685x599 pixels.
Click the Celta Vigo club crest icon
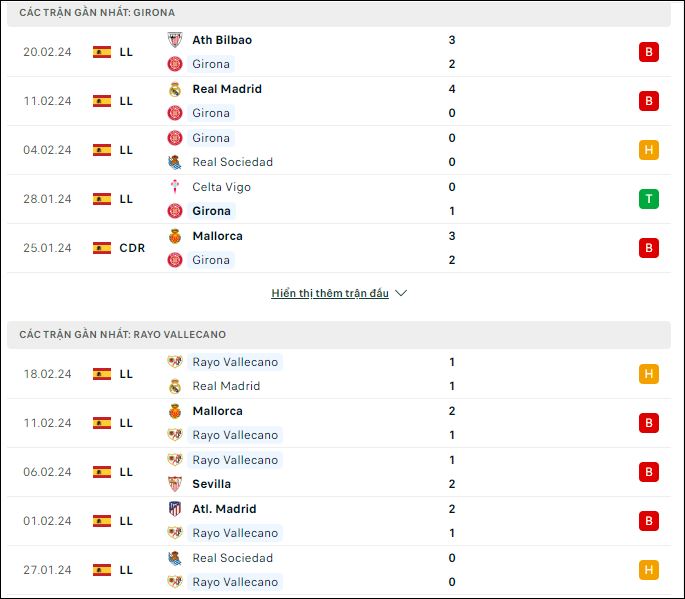(175, 187)
